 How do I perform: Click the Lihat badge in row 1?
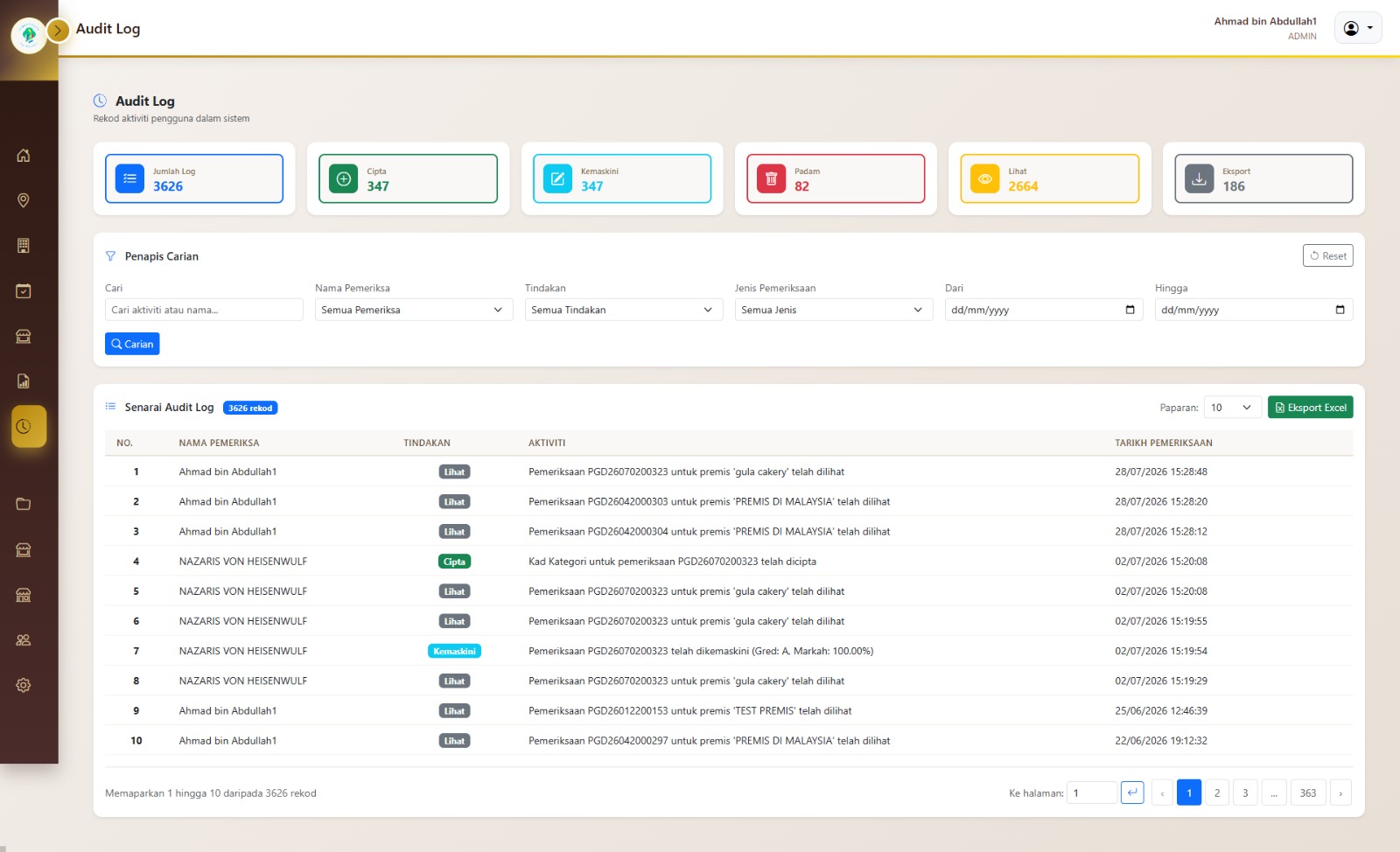coord(454,471)
